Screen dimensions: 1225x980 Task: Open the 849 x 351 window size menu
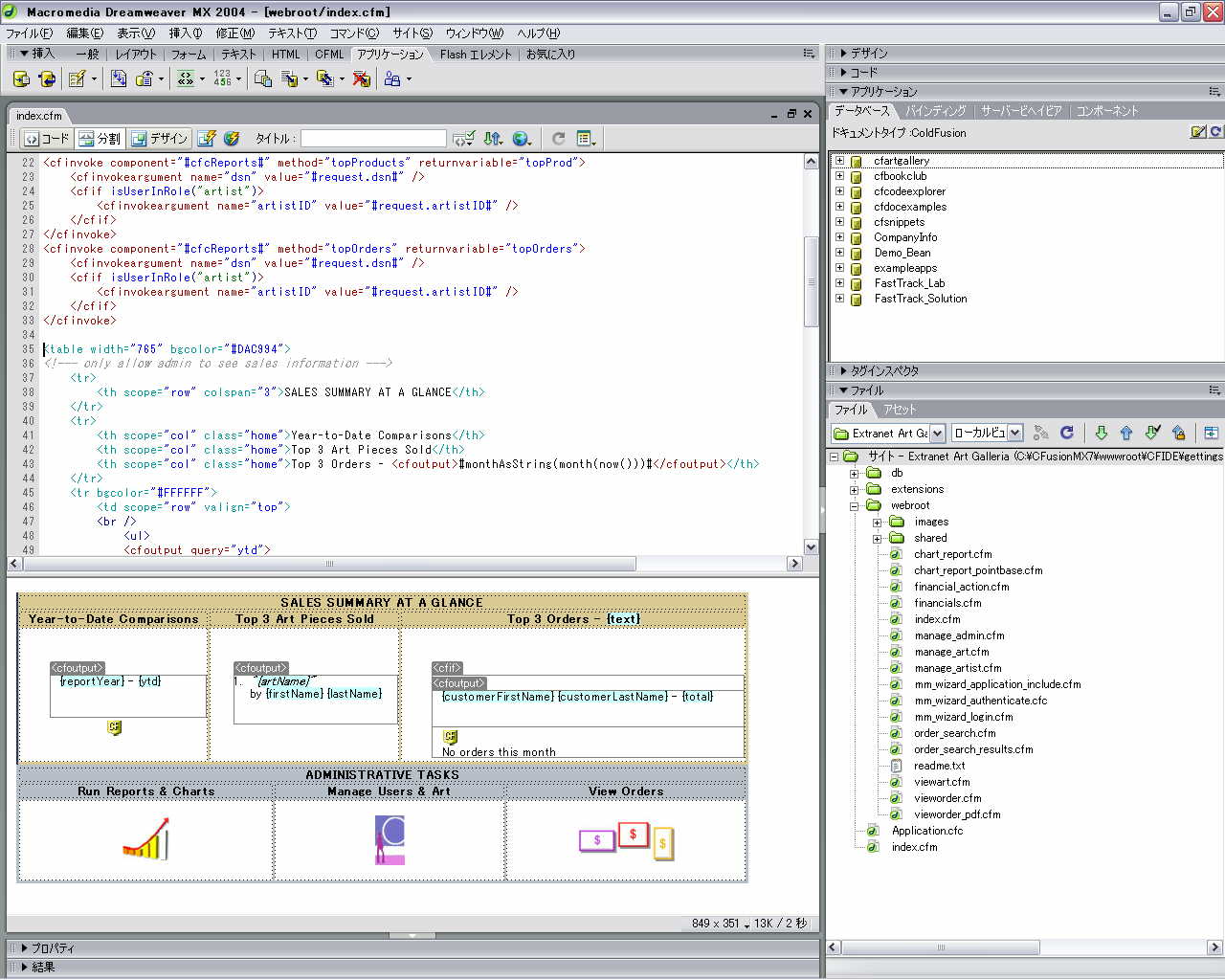click(x=720, y=924)
